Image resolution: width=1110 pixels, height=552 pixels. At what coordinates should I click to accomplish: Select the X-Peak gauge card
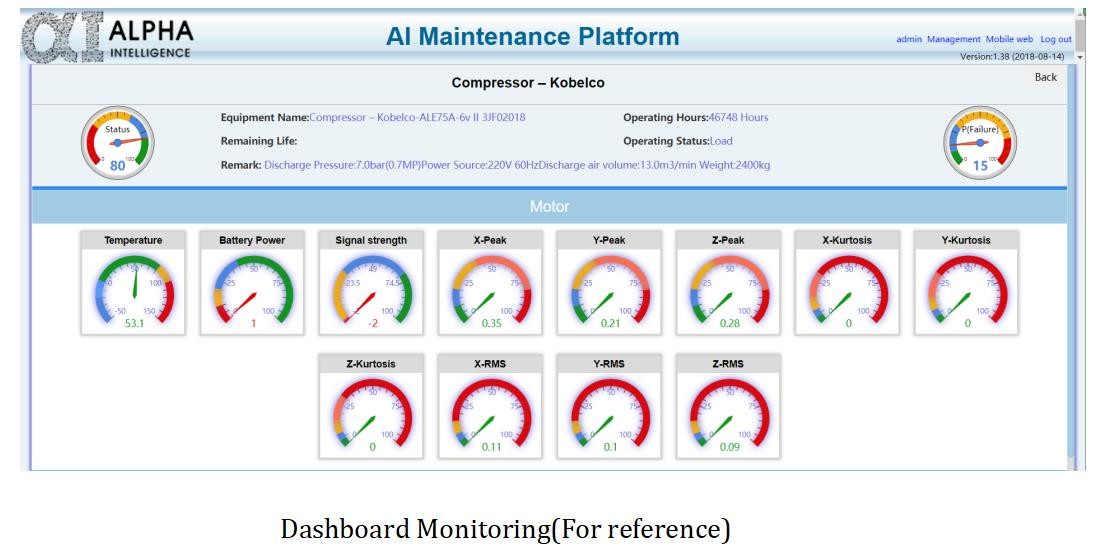pyautogui.click(x=490, y=282)
